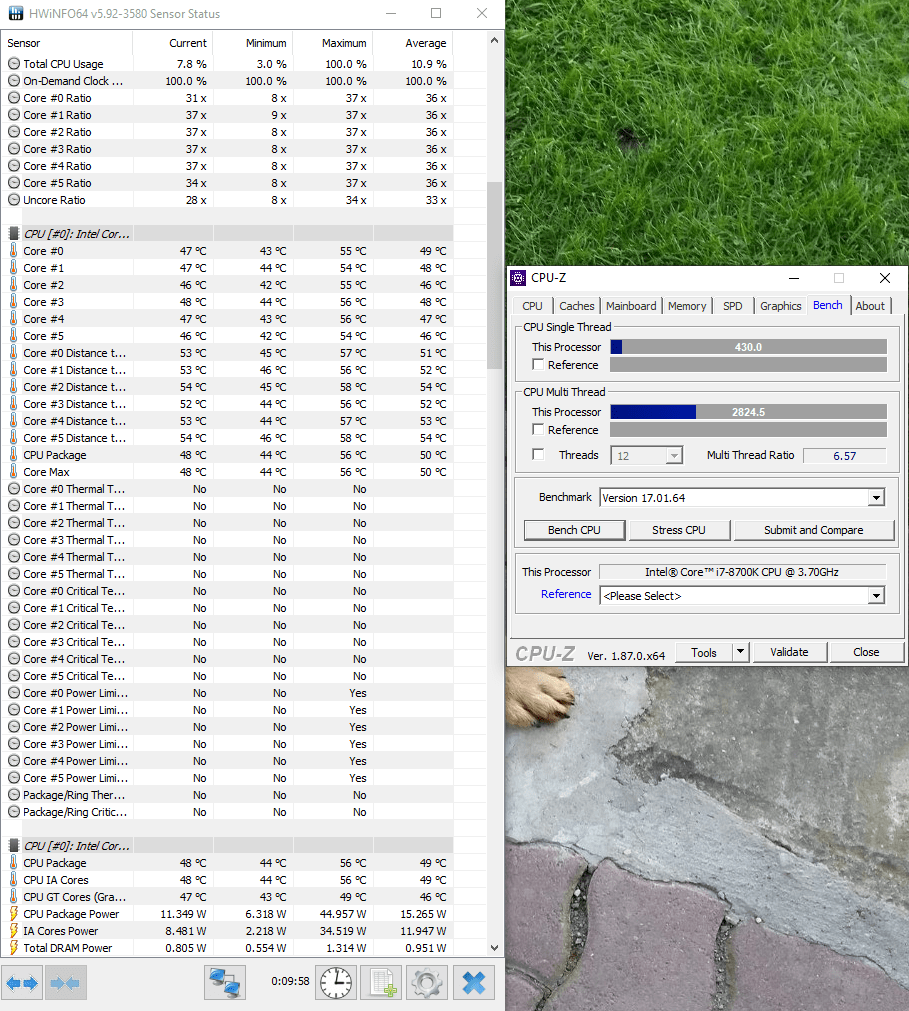
Task: Click the CPU Package Power lightning icon
Action: [x=14, y=914]
